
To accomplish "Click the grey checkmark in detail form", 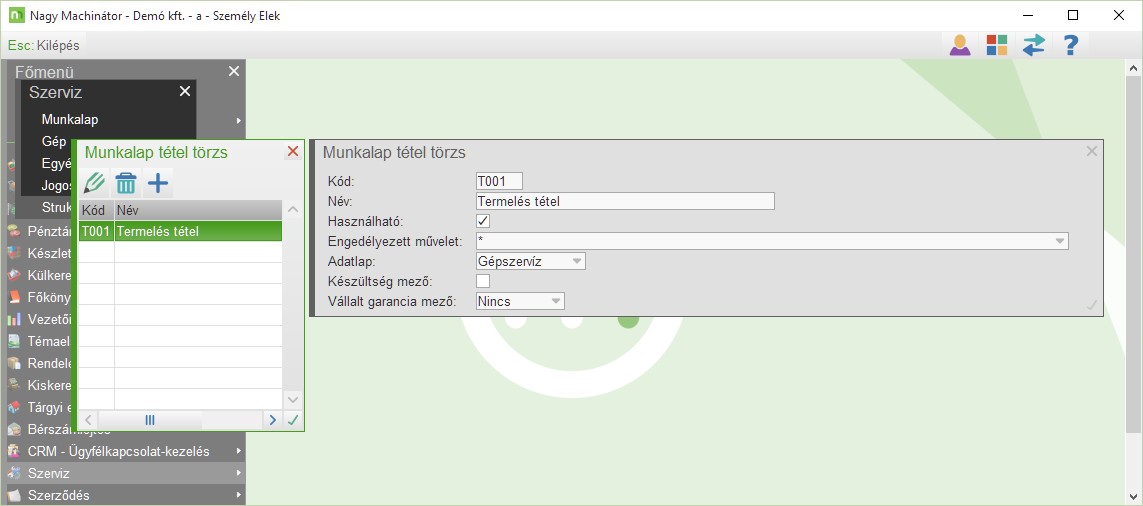I will click(x=1091, y=305).
